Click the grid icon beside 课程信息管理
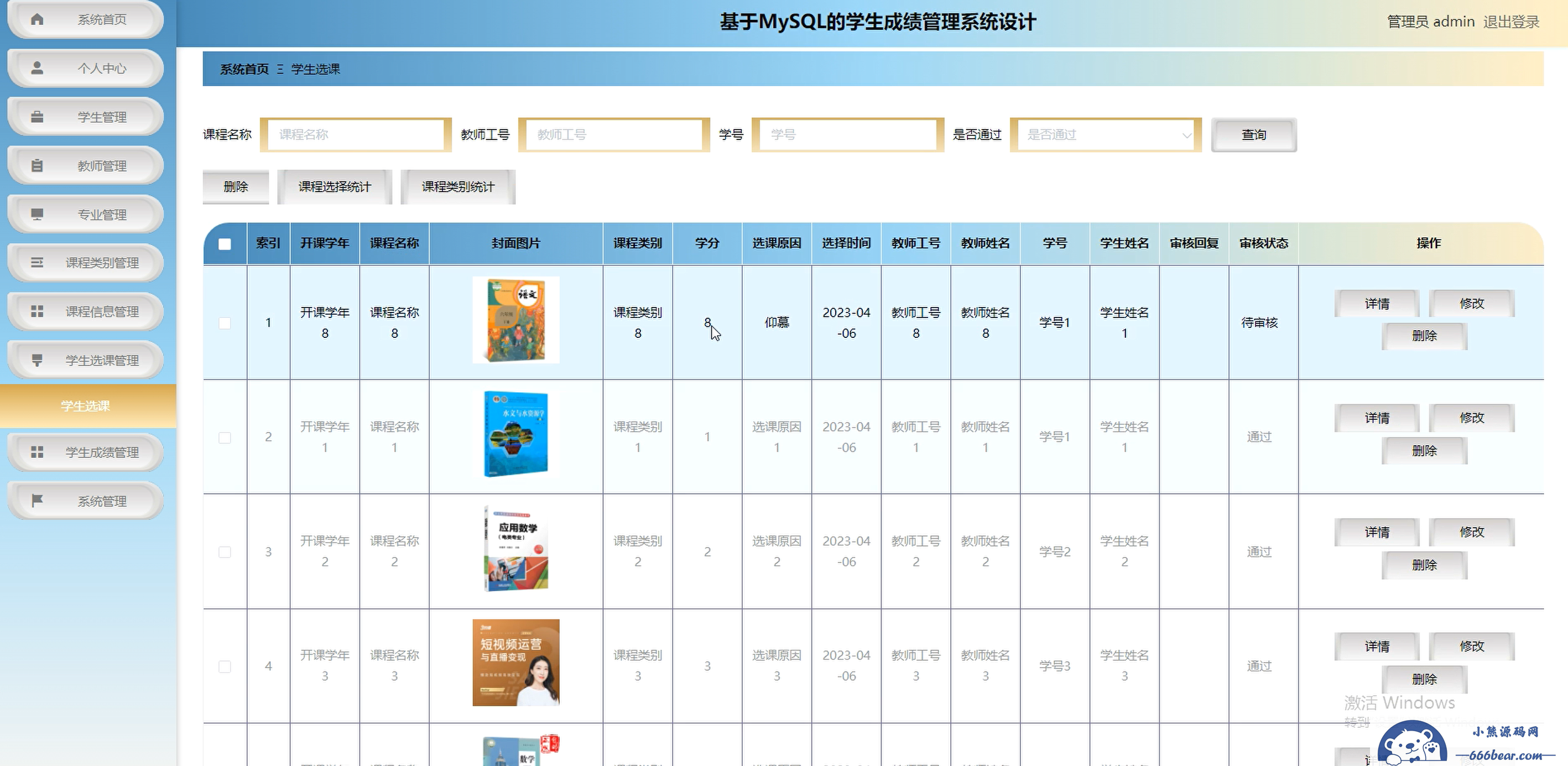 point(37,311)
